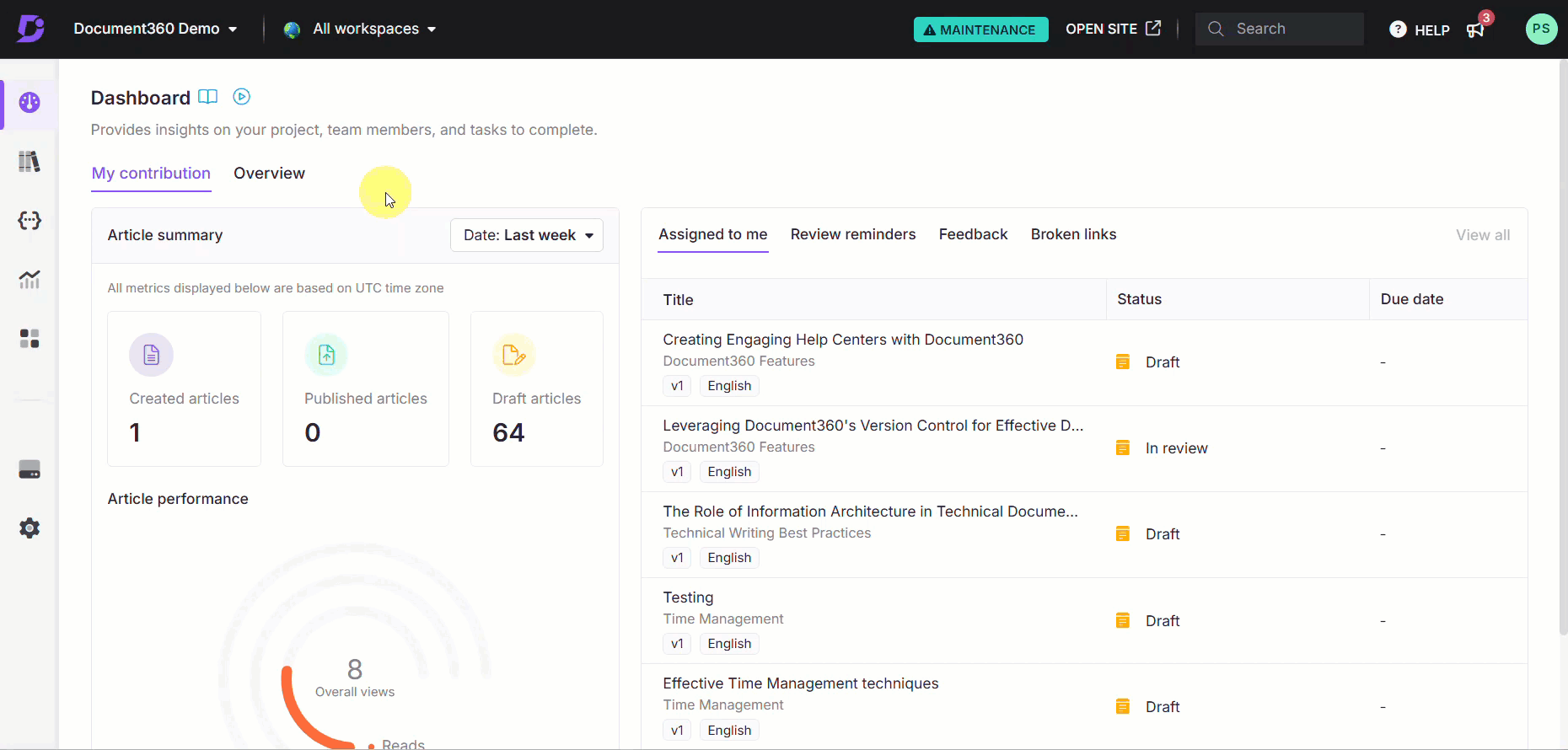Click the Search input field
1568x750 pixels.
1279,29
